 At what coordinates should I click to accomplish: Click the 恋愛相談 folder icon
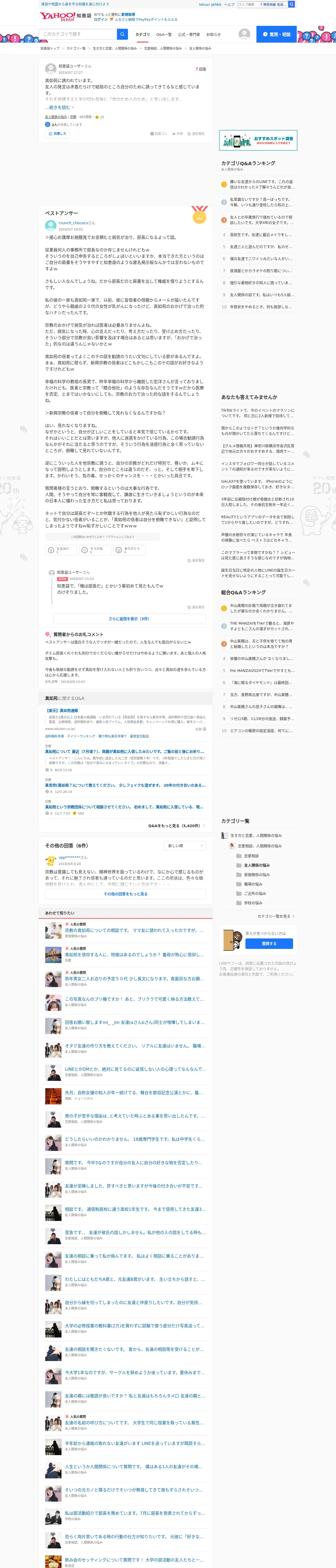click(x=239, y=855)
